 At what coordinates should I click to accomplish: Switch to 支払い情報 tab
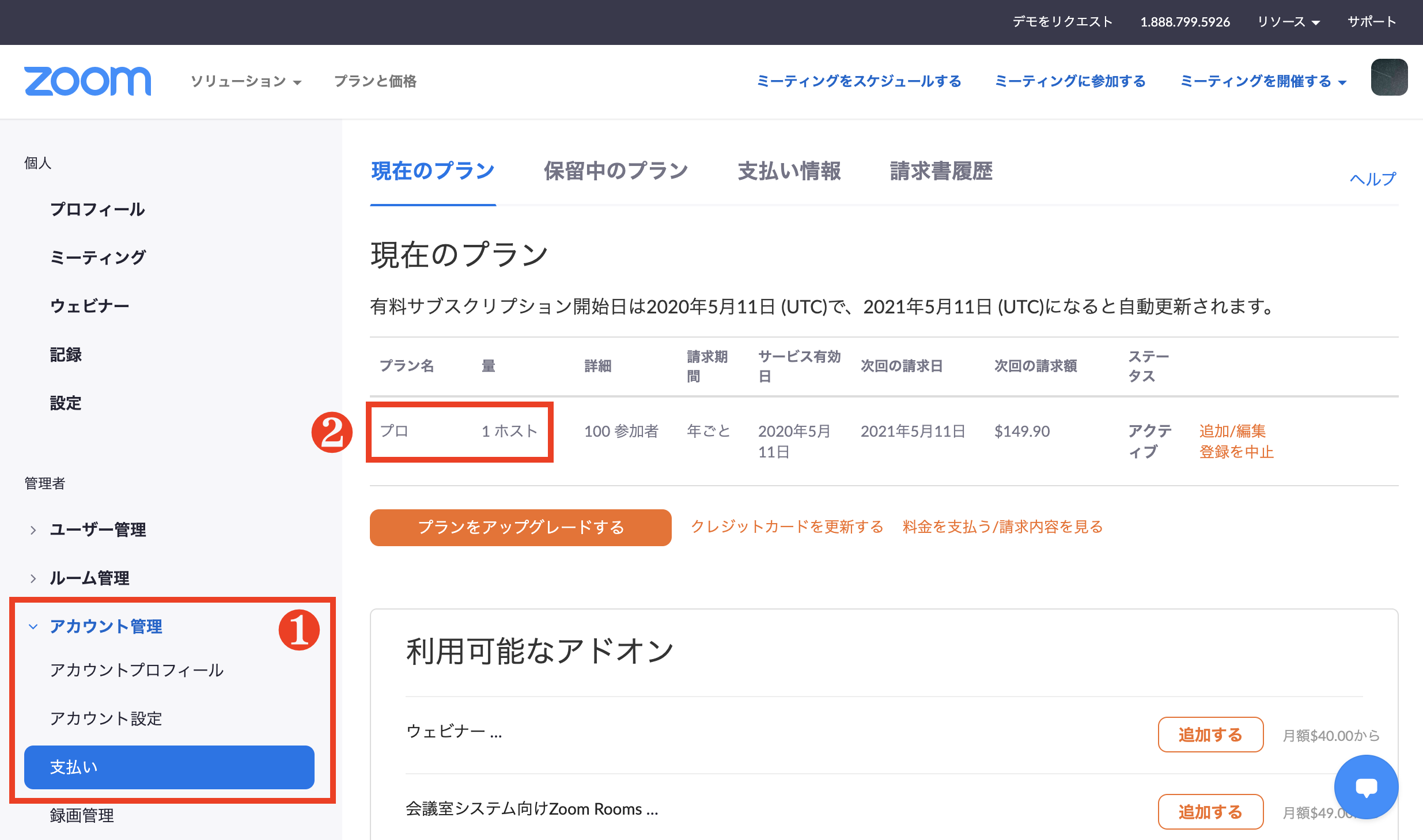(x=789, y=172)
